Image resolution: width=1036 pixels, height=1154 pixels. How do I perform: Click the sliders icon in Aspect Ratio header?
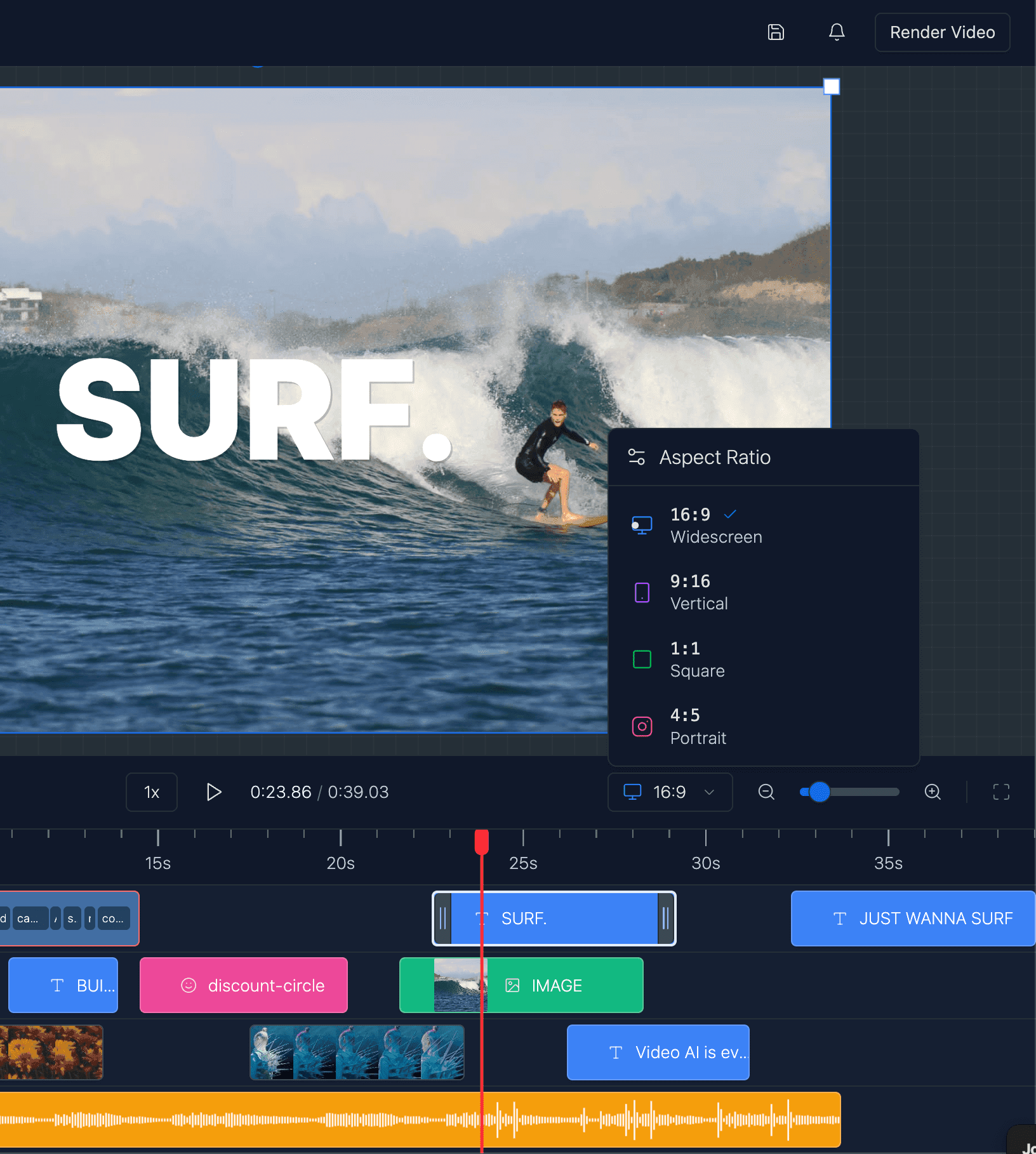(637, 456)
